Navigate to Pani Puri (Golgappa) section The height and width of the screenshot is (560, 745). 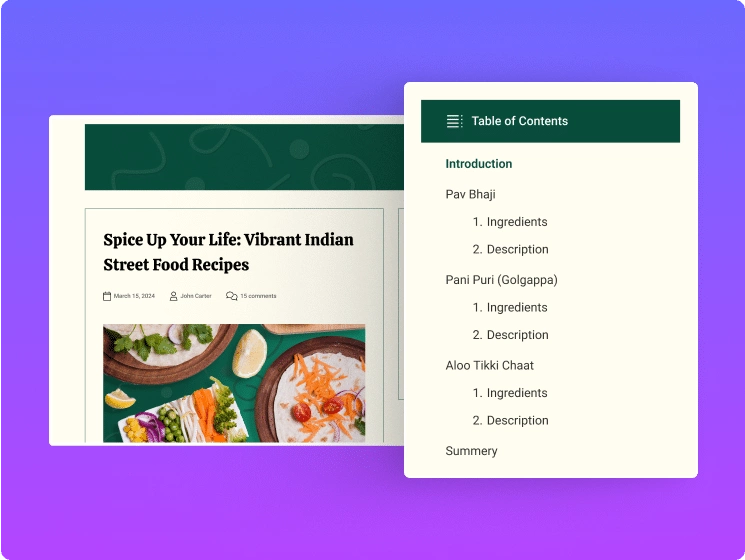501,280
